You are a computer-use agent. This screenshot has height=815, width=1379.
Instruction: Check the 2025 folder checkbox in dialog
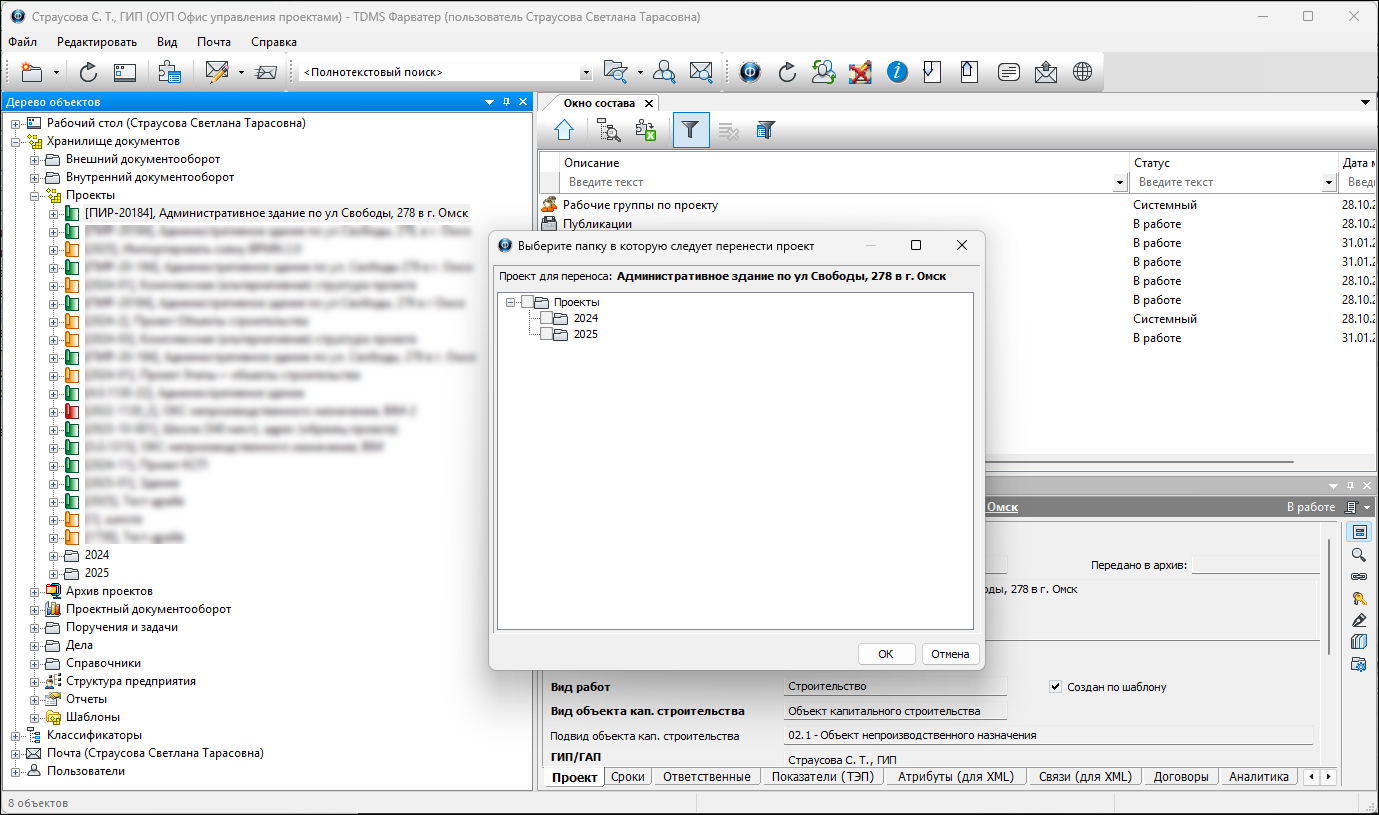click(x=546, y=334)
